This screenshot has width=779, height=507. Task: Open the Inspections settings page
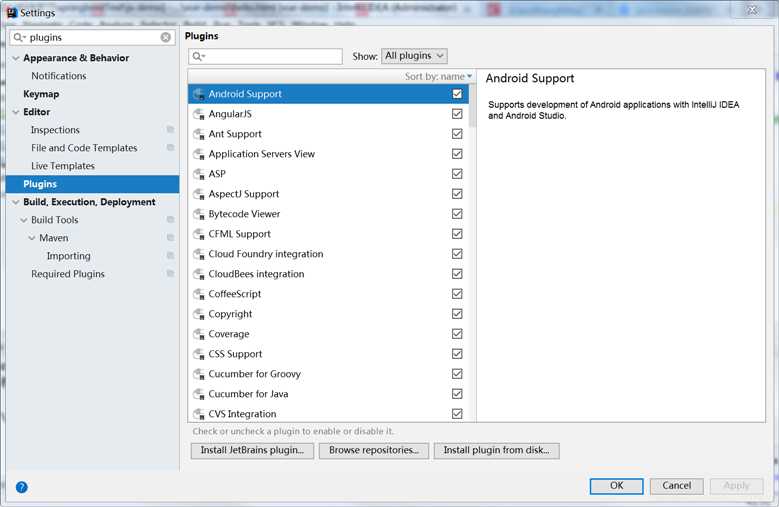pos(55,130)
